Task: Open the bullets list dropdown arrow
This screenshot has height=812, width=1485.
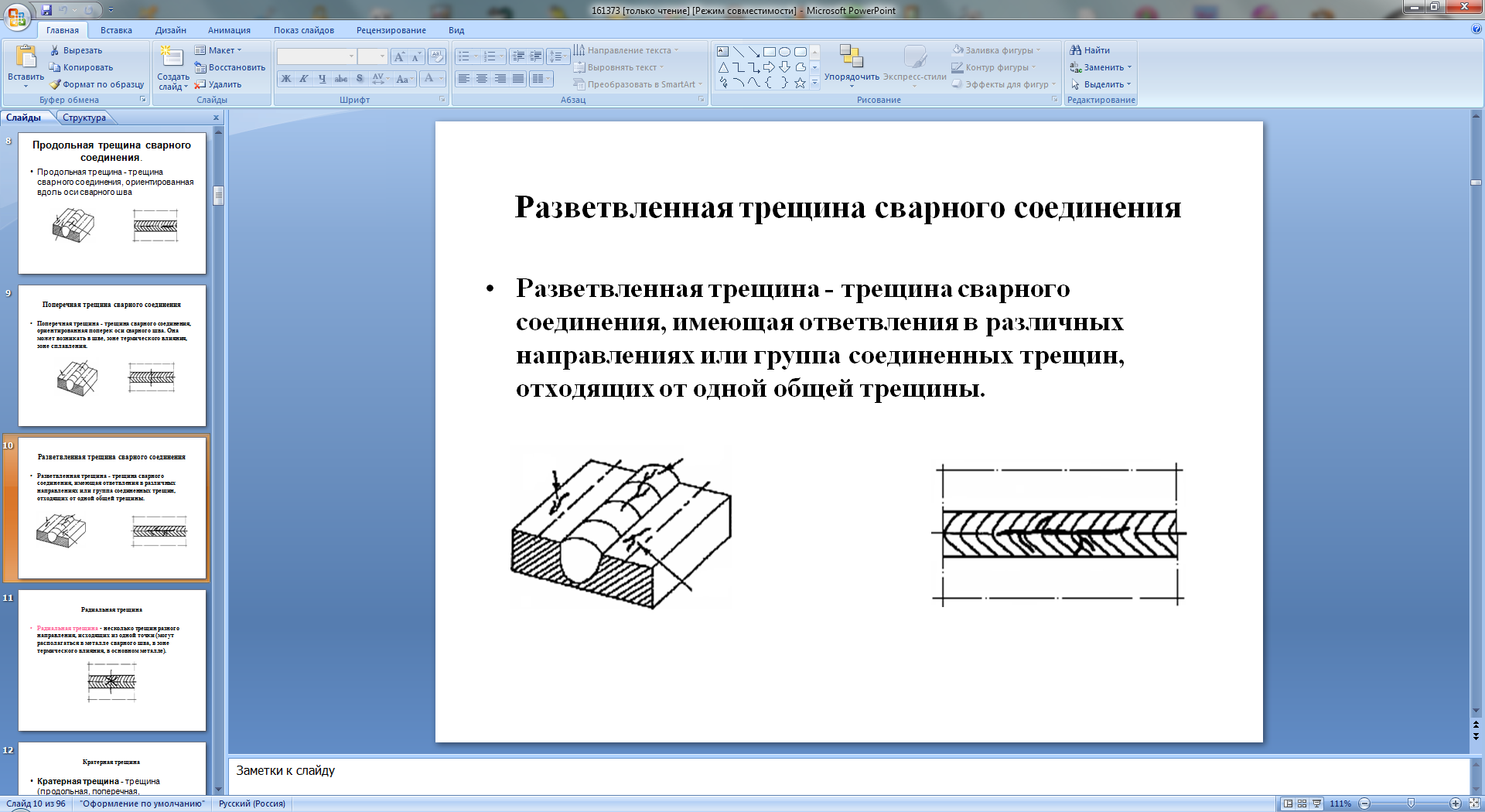Action: coord(476,56)
